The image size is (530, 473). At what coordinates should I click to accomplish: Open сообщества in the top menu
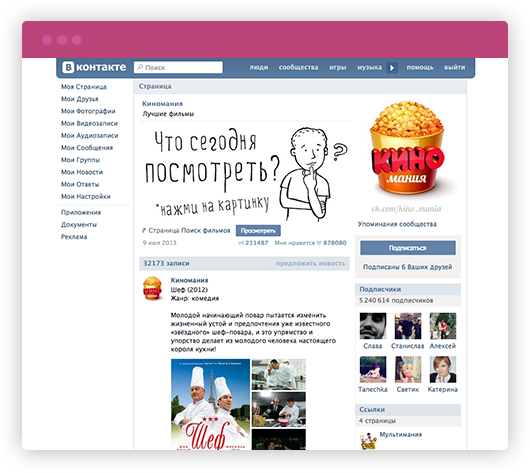point(298,67)
